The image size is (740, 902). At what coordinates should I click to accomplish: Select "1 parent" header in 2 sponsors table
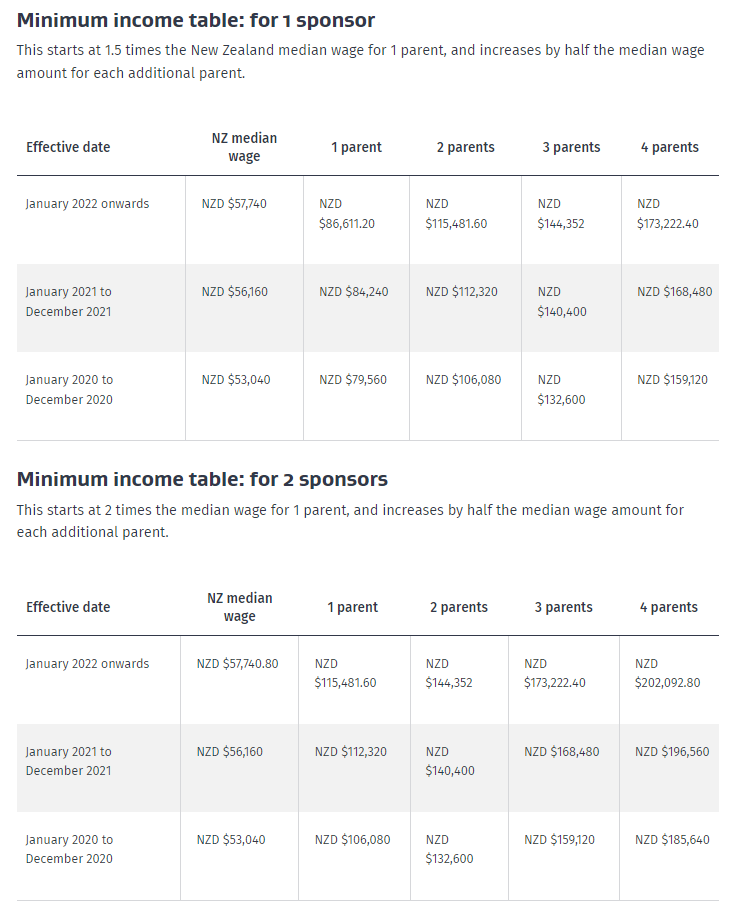point(353,607)
